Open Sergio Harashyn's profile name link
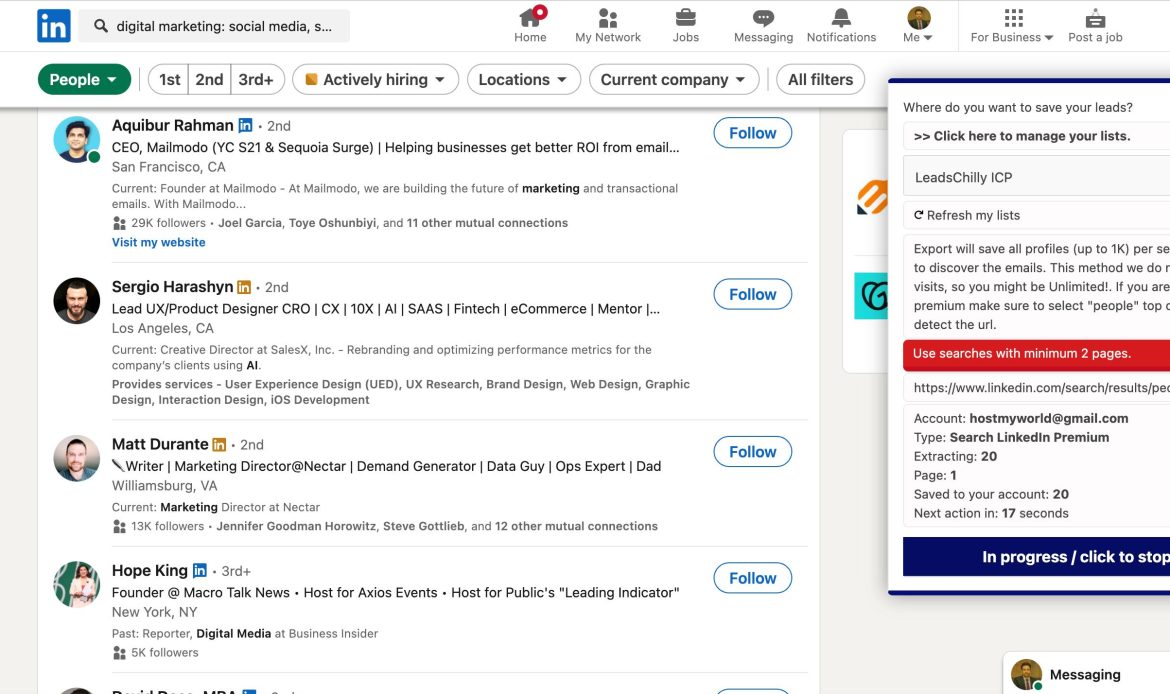 point(172,287)
